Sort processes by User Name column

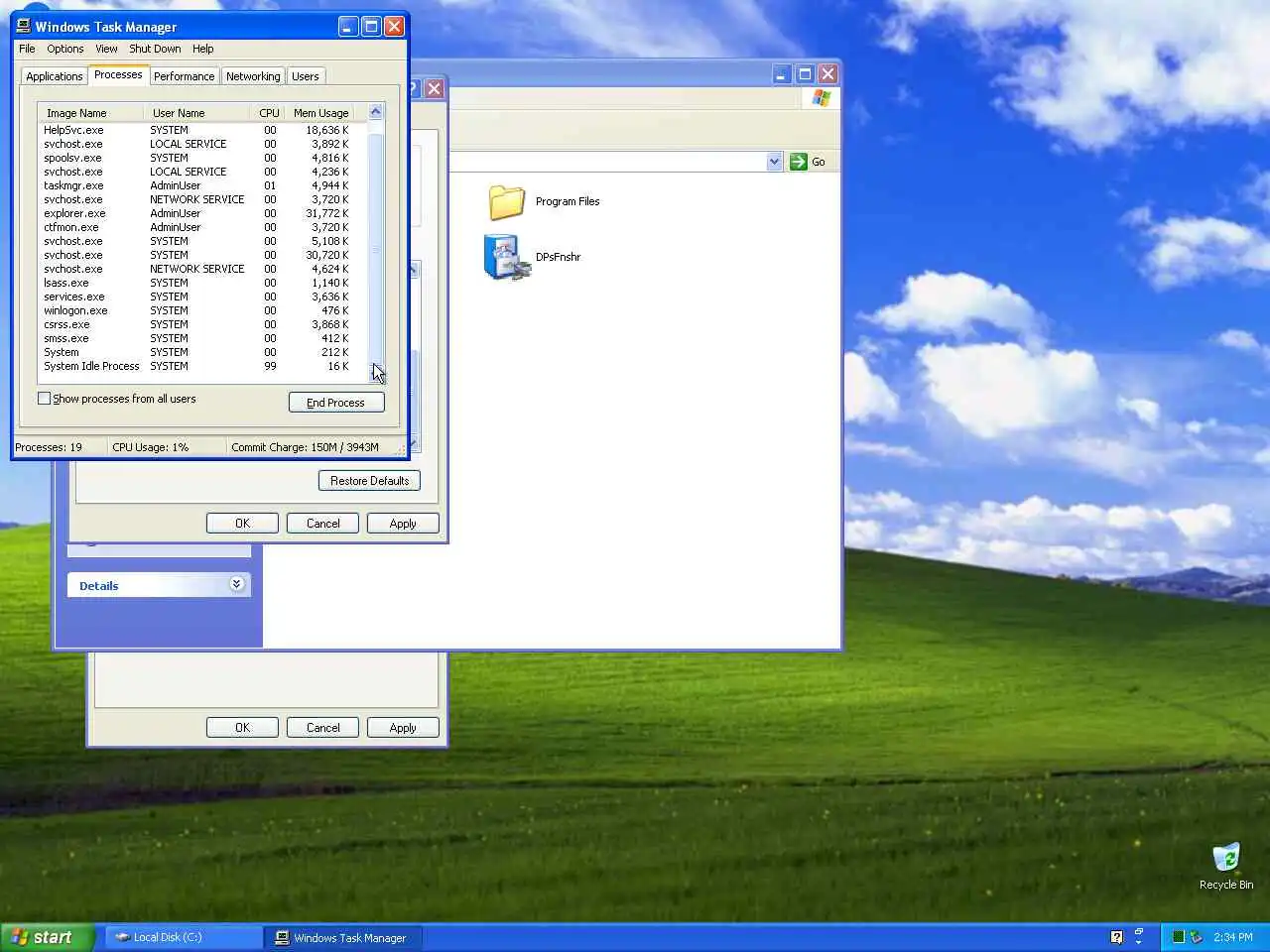coord(196,113)
